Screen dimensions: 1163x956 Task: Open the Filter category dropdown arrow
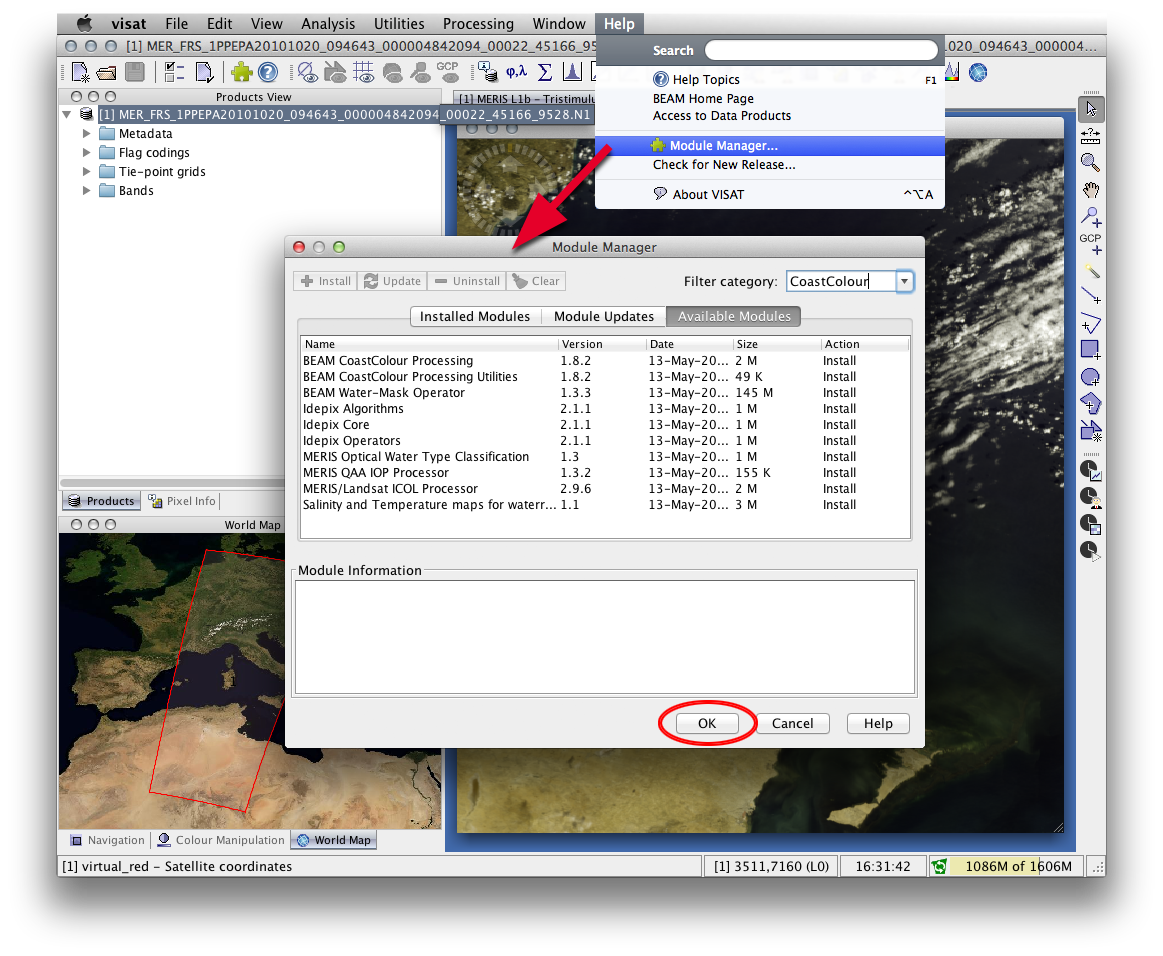pos(904,281)
